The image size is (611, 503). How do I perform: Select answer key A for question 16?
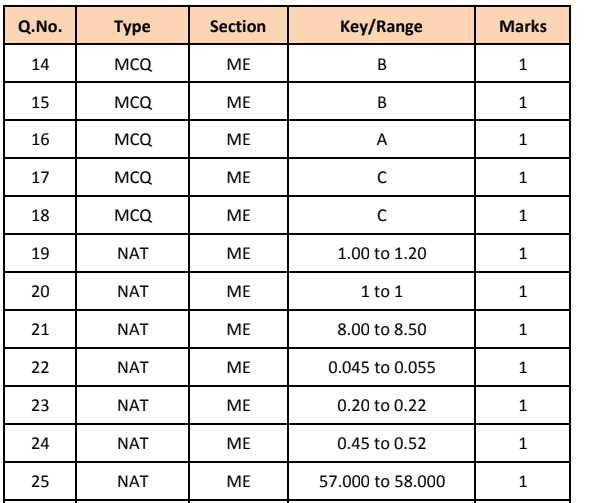click(381, 139)
